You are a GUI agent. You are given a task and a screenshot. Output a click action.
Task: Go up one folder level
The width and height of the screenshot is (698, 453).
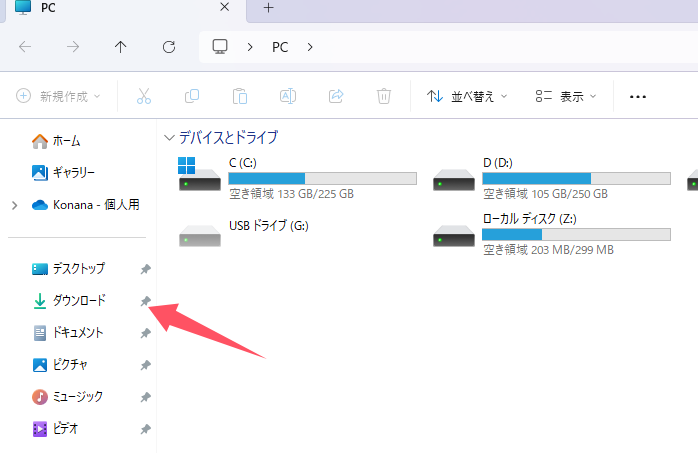click(x=121, y=47)
